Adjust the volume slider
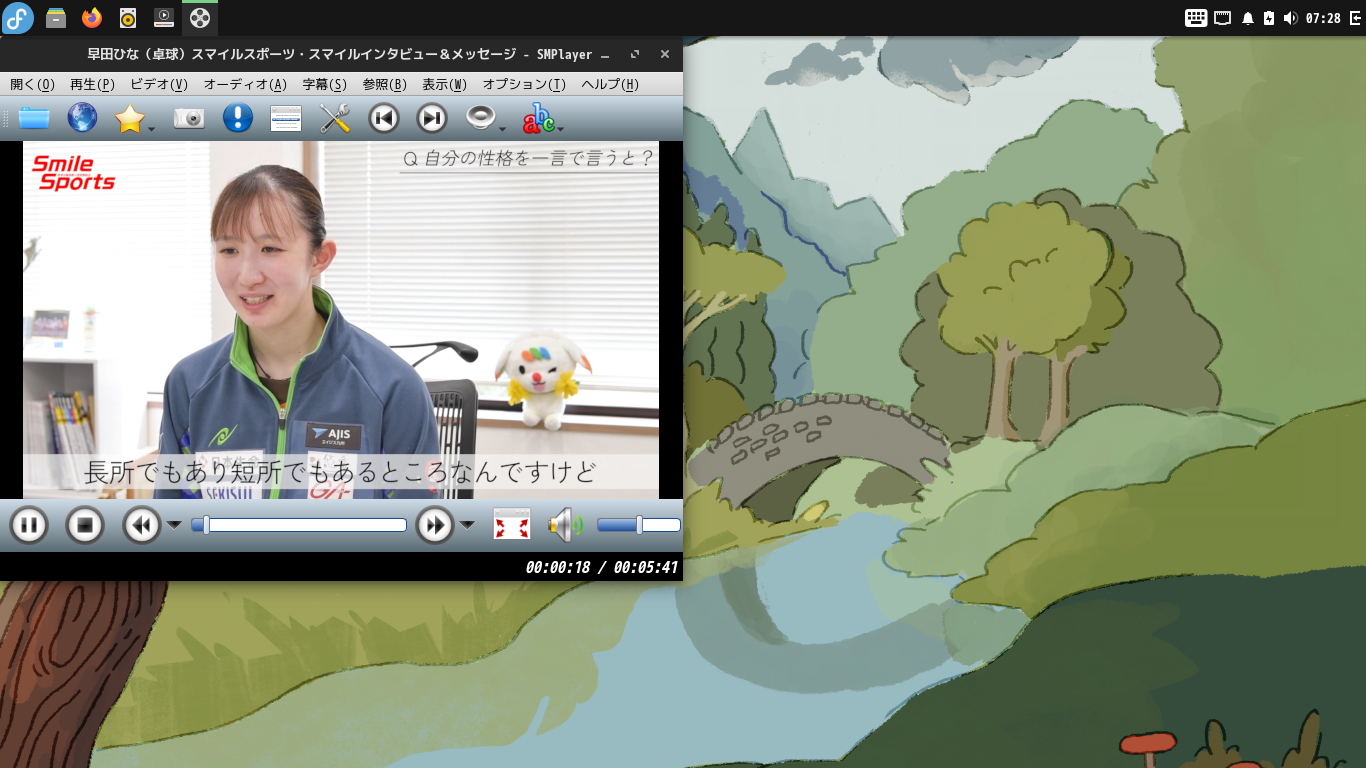The image size is (1366, 768). pyautogui.click(x=639, y=525)
